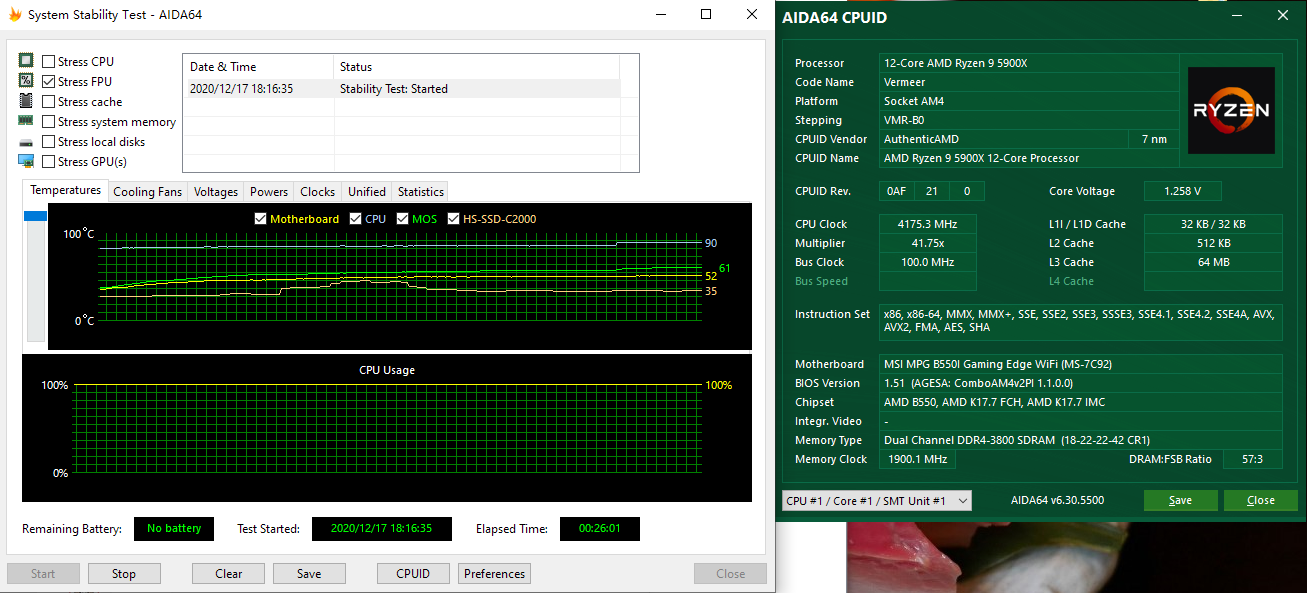Switch to the Voltages tab

pos(216,192)
